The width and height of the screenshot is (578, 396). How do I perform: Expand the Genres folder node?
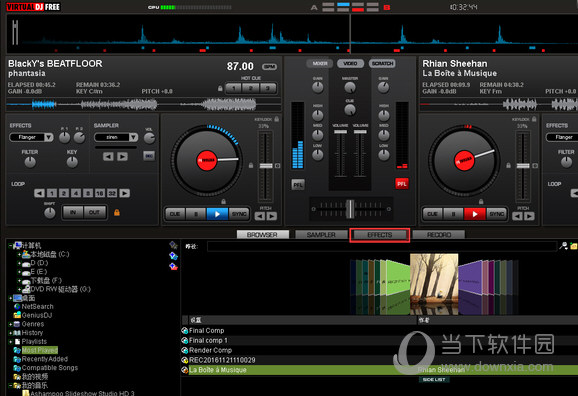[10, 324]
